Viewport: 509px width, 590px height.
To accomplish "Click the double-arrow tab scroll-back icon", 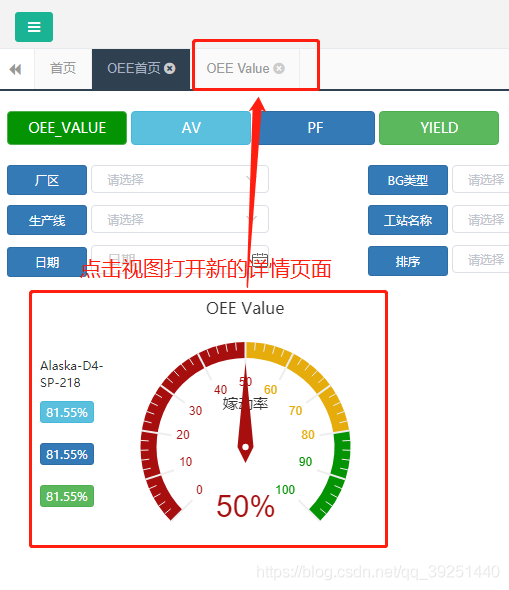I will (x=15, y=69).
